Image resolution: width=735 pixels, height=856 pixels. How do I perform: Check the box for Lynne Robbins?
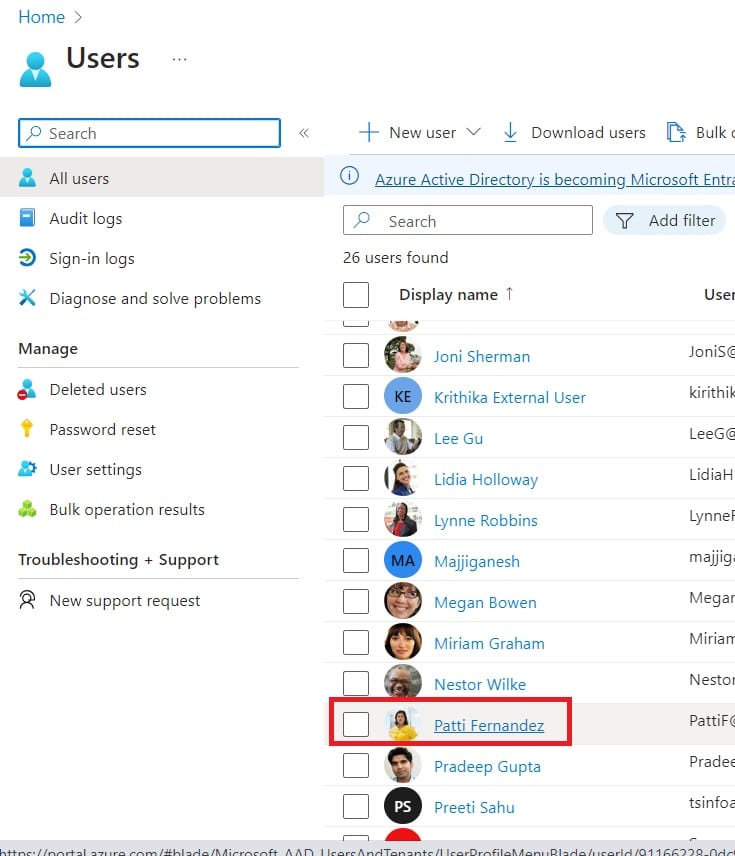[x=356, y=519]
